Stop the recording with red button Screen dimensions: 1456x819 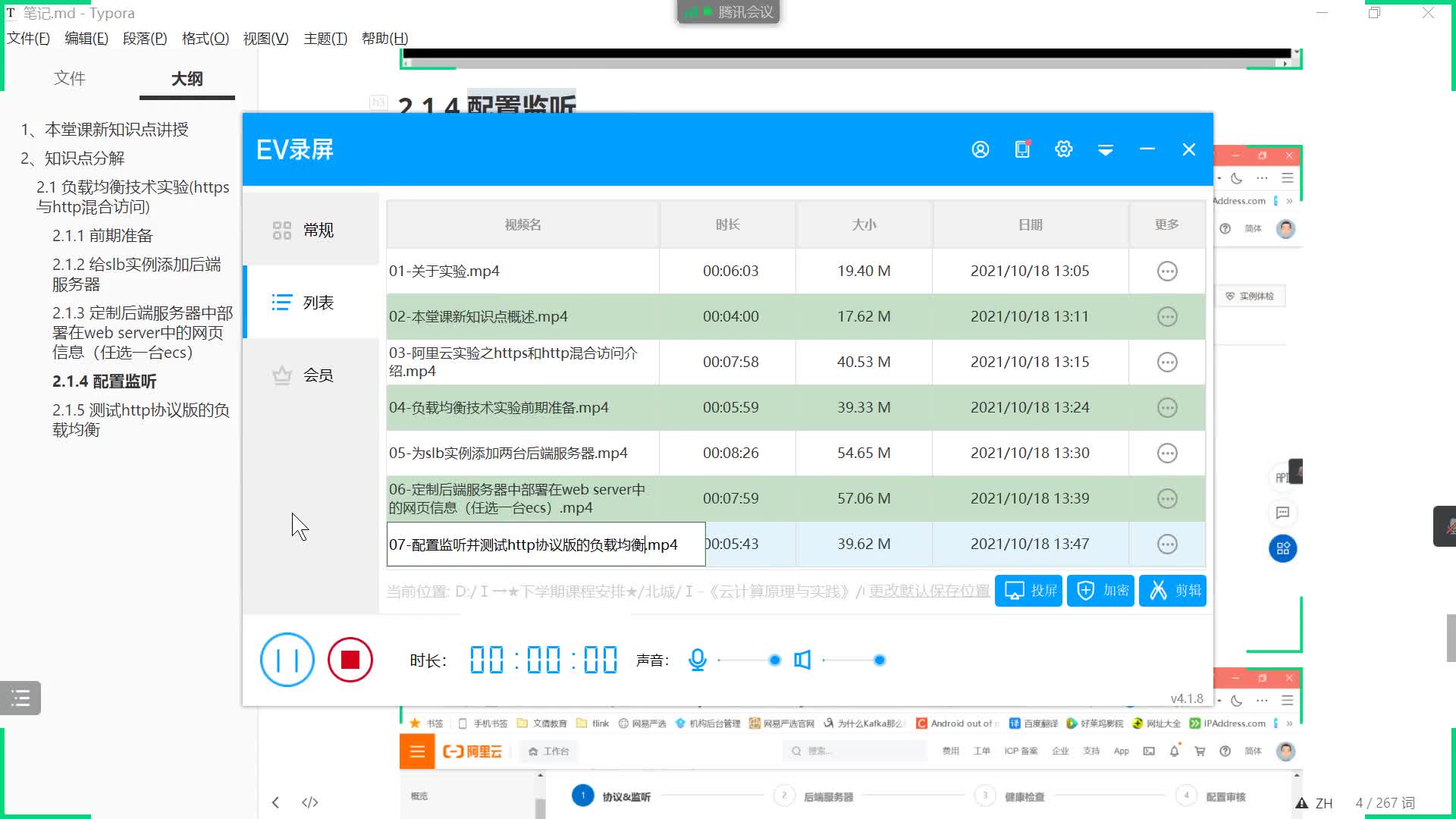pos(350,660)
